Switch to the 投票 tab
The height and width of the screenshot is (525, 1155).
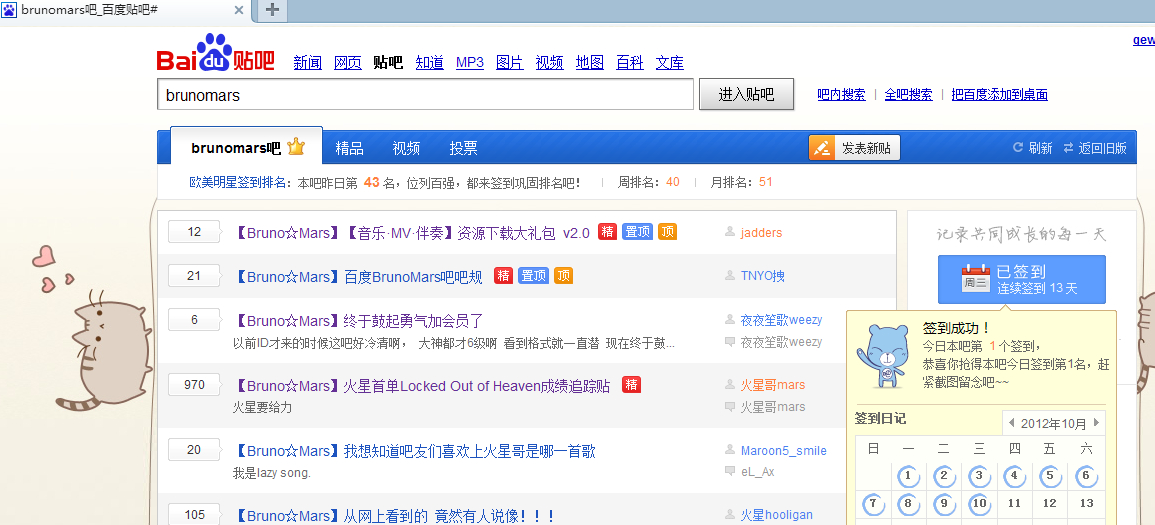(x=463, y=148)
